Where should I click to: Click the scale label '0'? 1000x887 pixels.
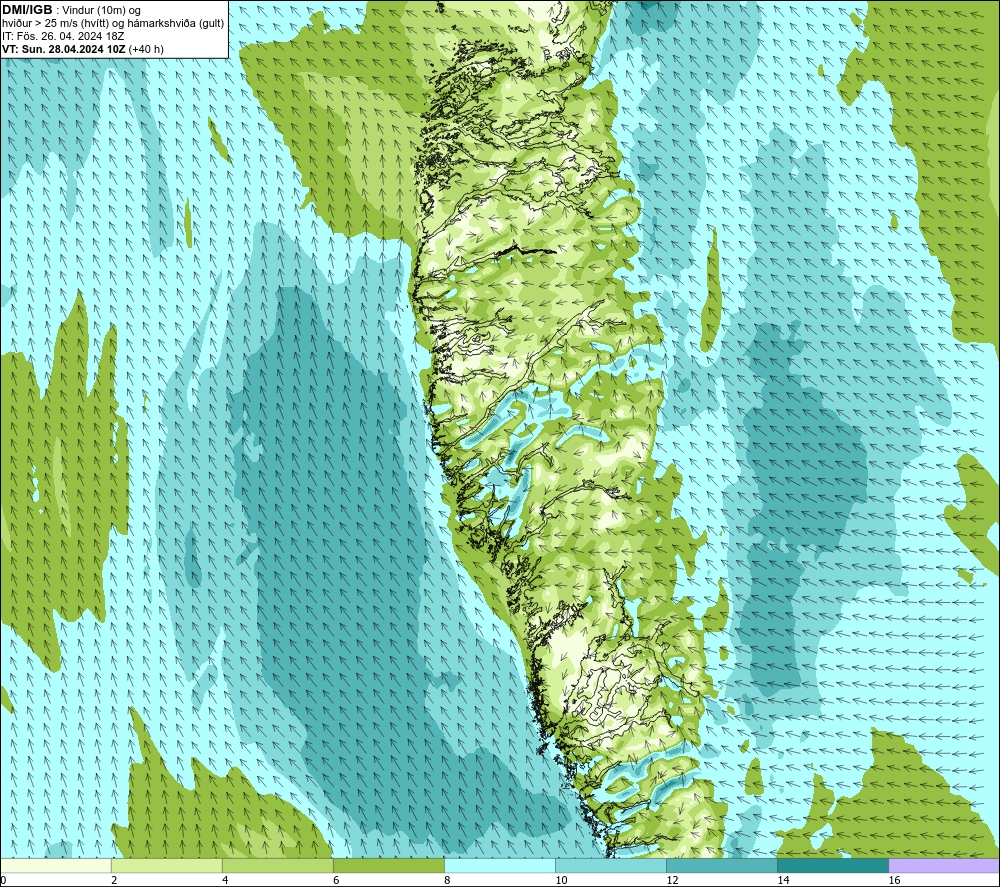point(4,881)
